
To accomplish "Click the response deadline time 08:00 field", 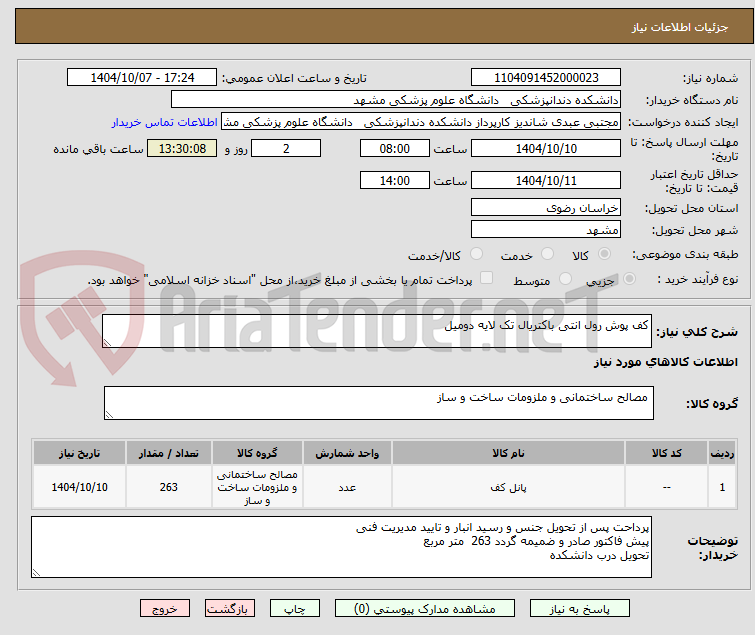I will [x=395, y=148].
